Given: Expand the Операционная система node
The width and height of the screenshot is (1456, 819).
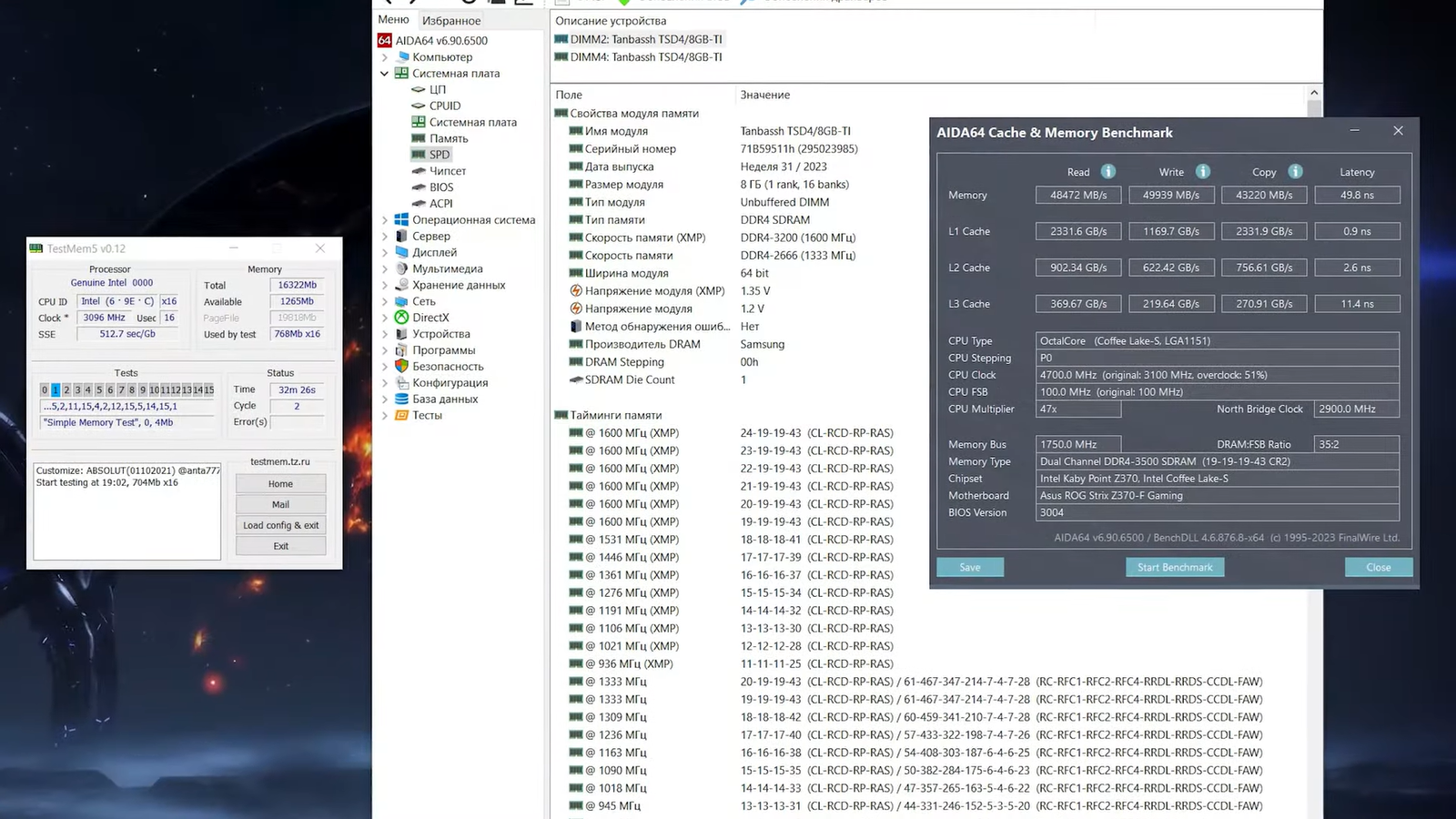Looking at the screenshot, I should [x=384, y=220].
